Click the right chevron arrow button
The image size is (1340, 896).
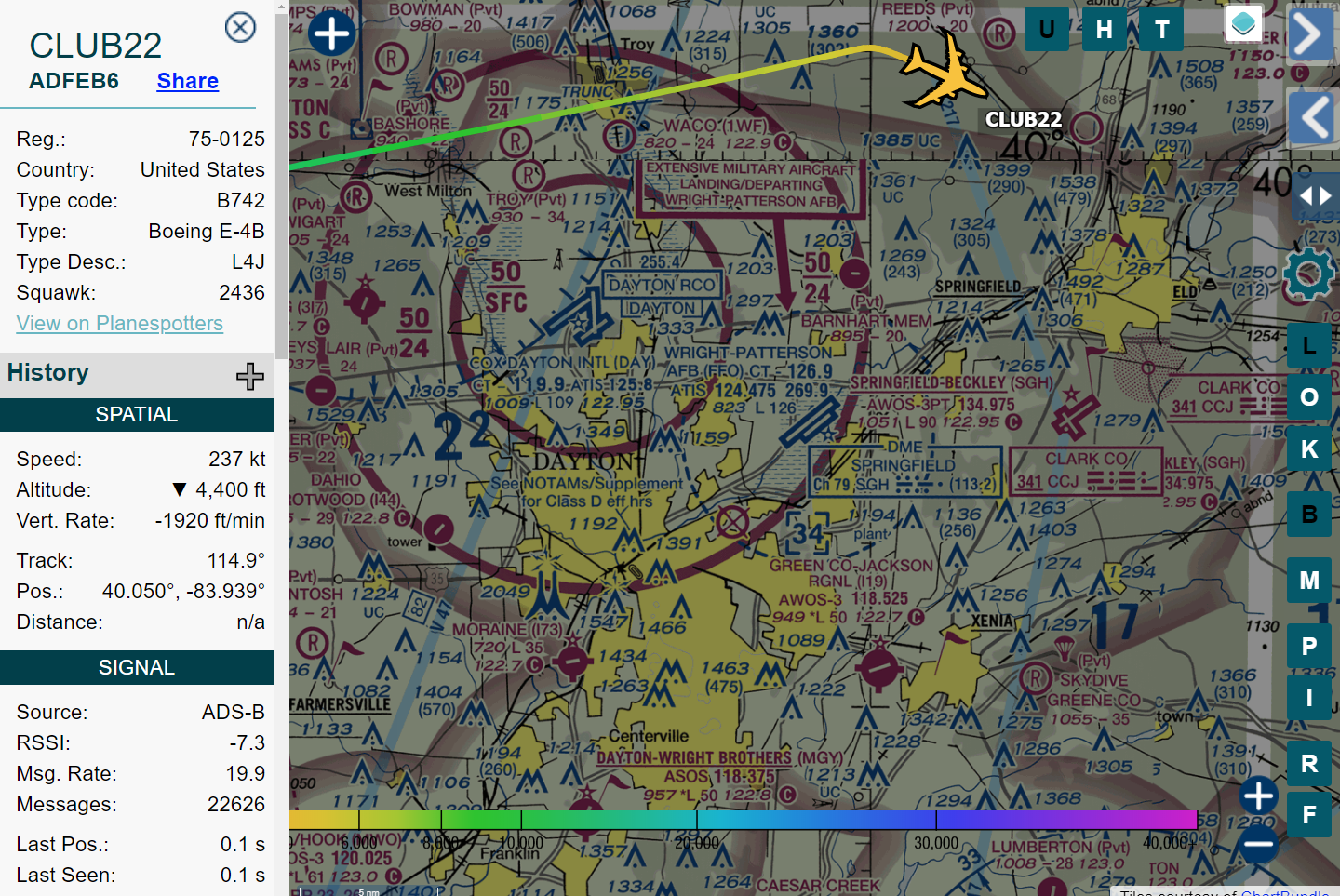[x=1309, y=34]
